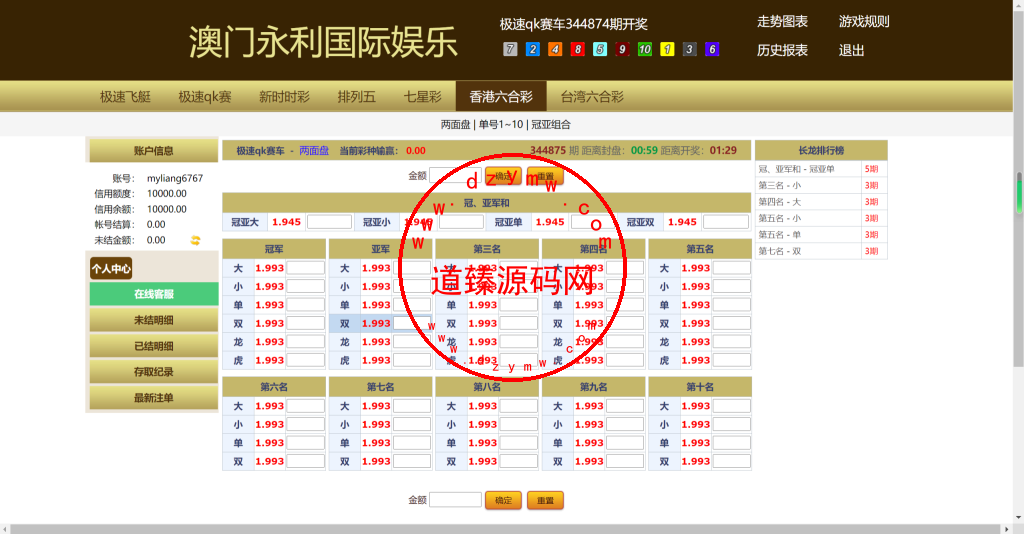
Task: Open 最新注单 in sidebar
Action: click(x=154, y=398)
